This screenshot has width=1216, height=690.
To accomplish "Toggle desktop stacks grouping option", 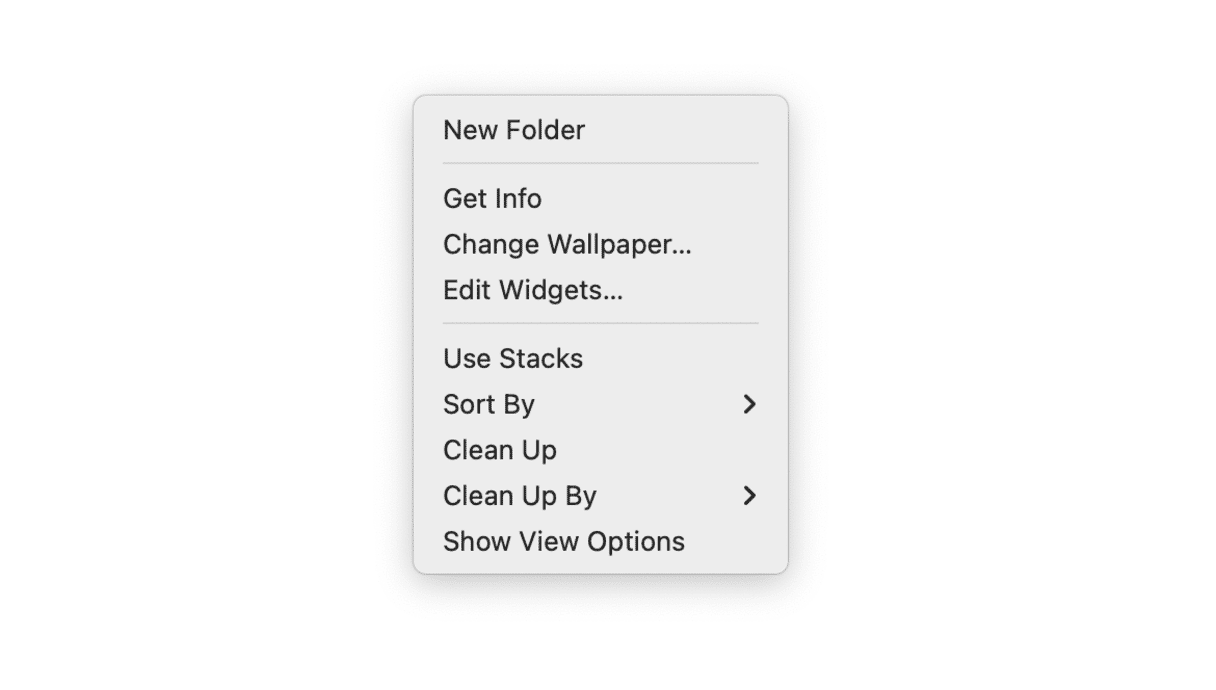I will pyautogui.click(x=513, y=358).
